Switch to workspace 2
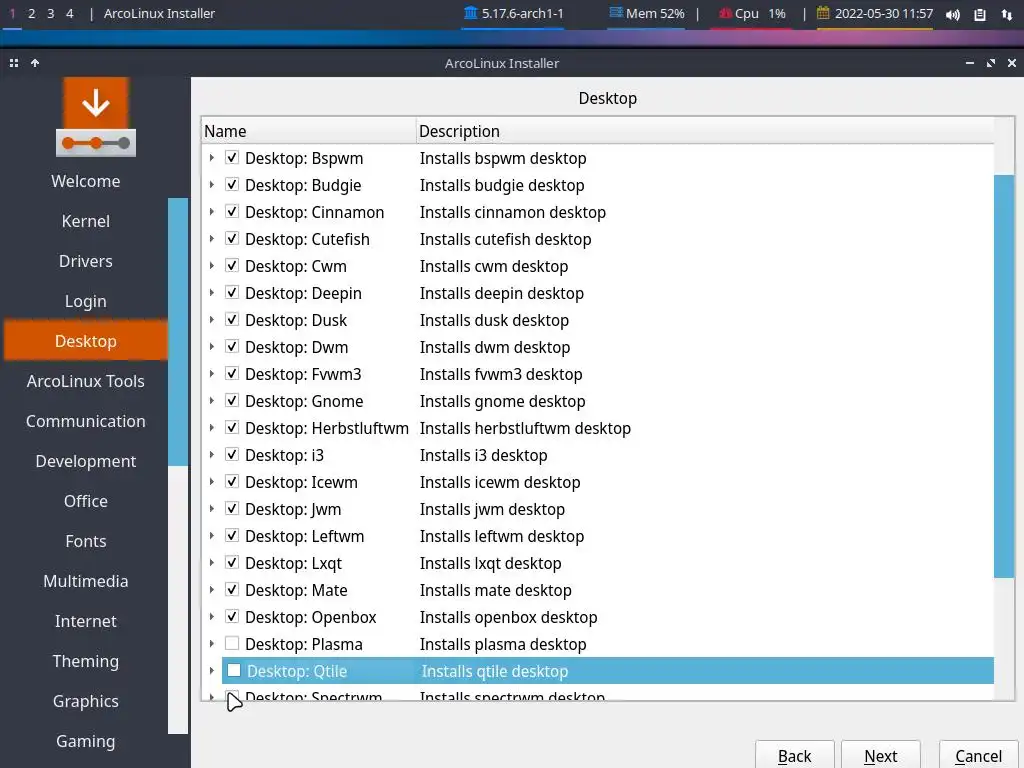The width and height of the screenshot is (1024, 768). pyautogui.click(x=31, y=13)
